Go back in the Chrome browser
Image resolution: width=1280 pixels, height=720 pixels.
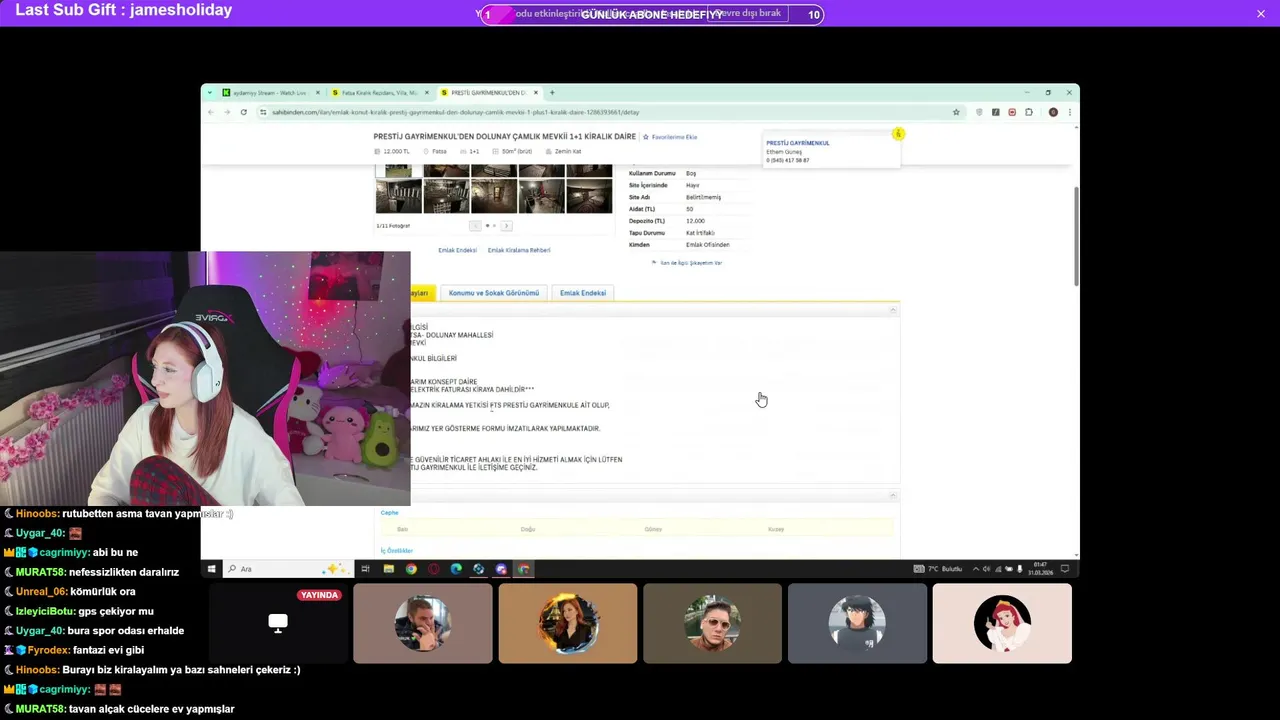coord(210,112)
